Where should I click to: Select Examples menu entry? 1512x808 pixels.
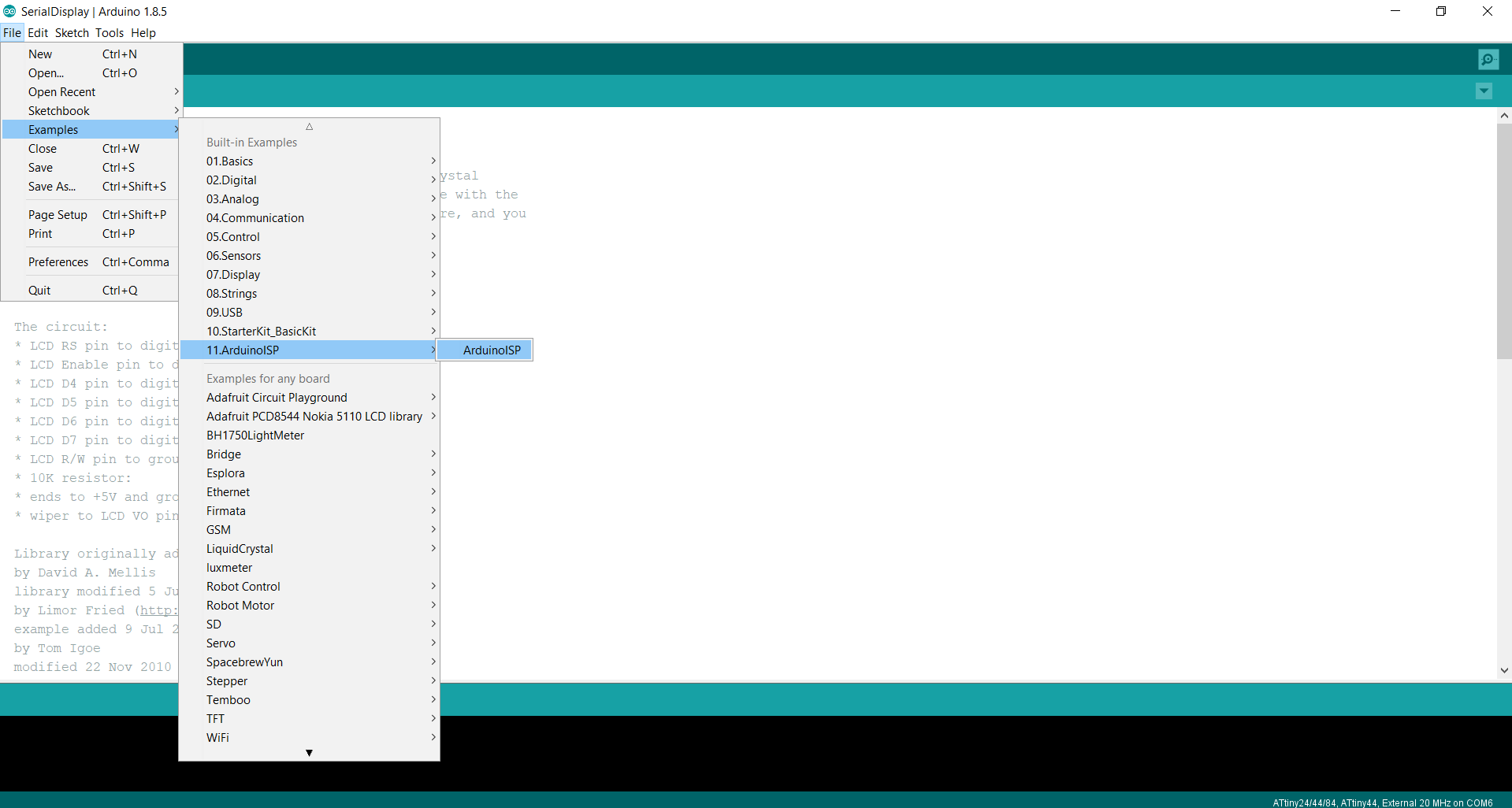tap(92, 130)
